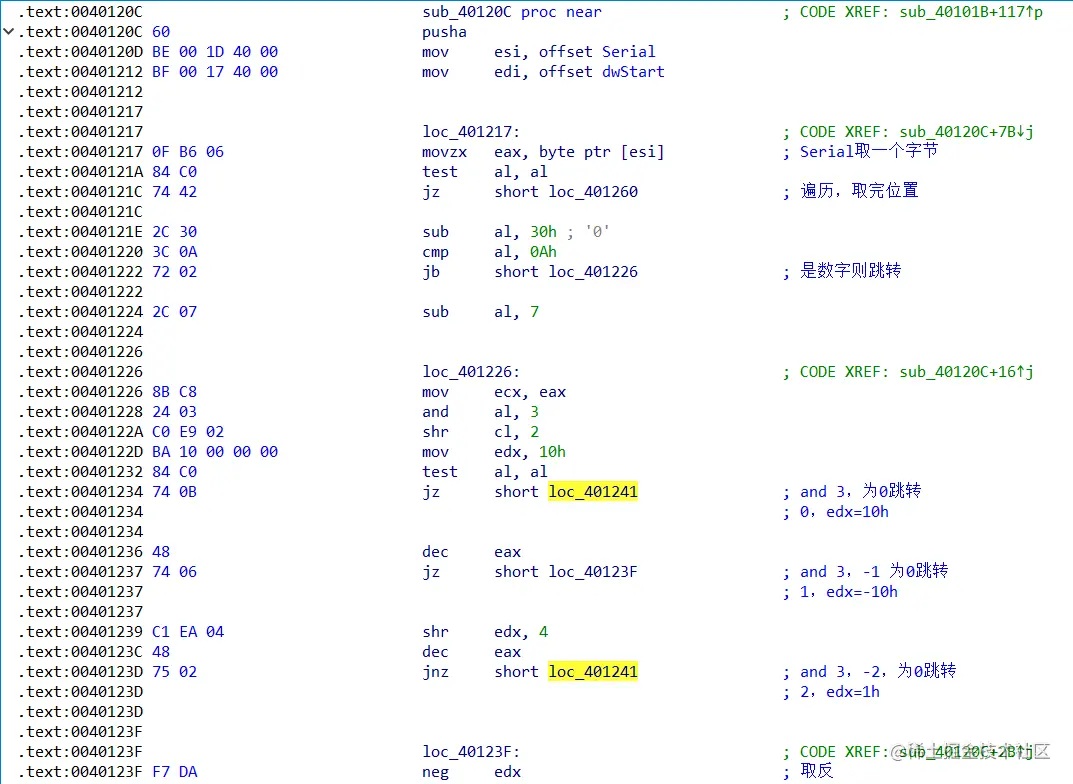Click comment '遍历，取完位置'
This screenshot has height=784, width=1073.
point(859,191)
